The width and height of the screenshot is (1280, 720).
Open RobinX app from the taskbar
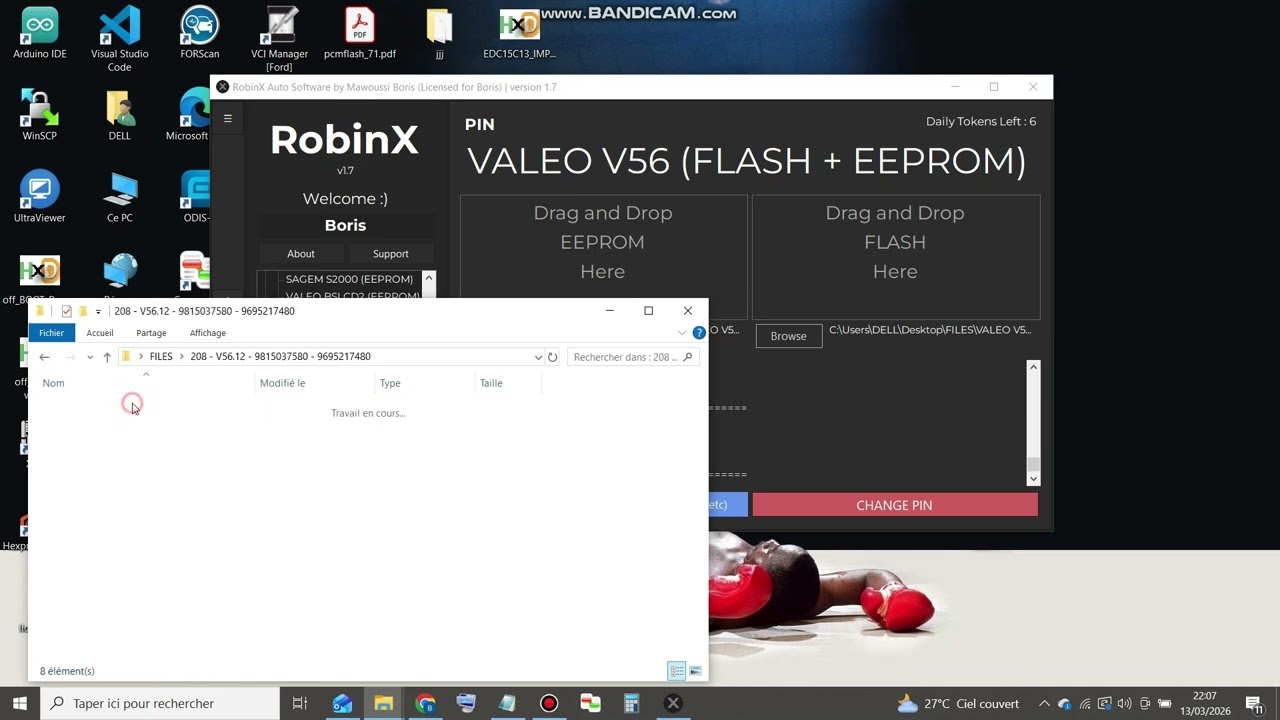[673, 703]
